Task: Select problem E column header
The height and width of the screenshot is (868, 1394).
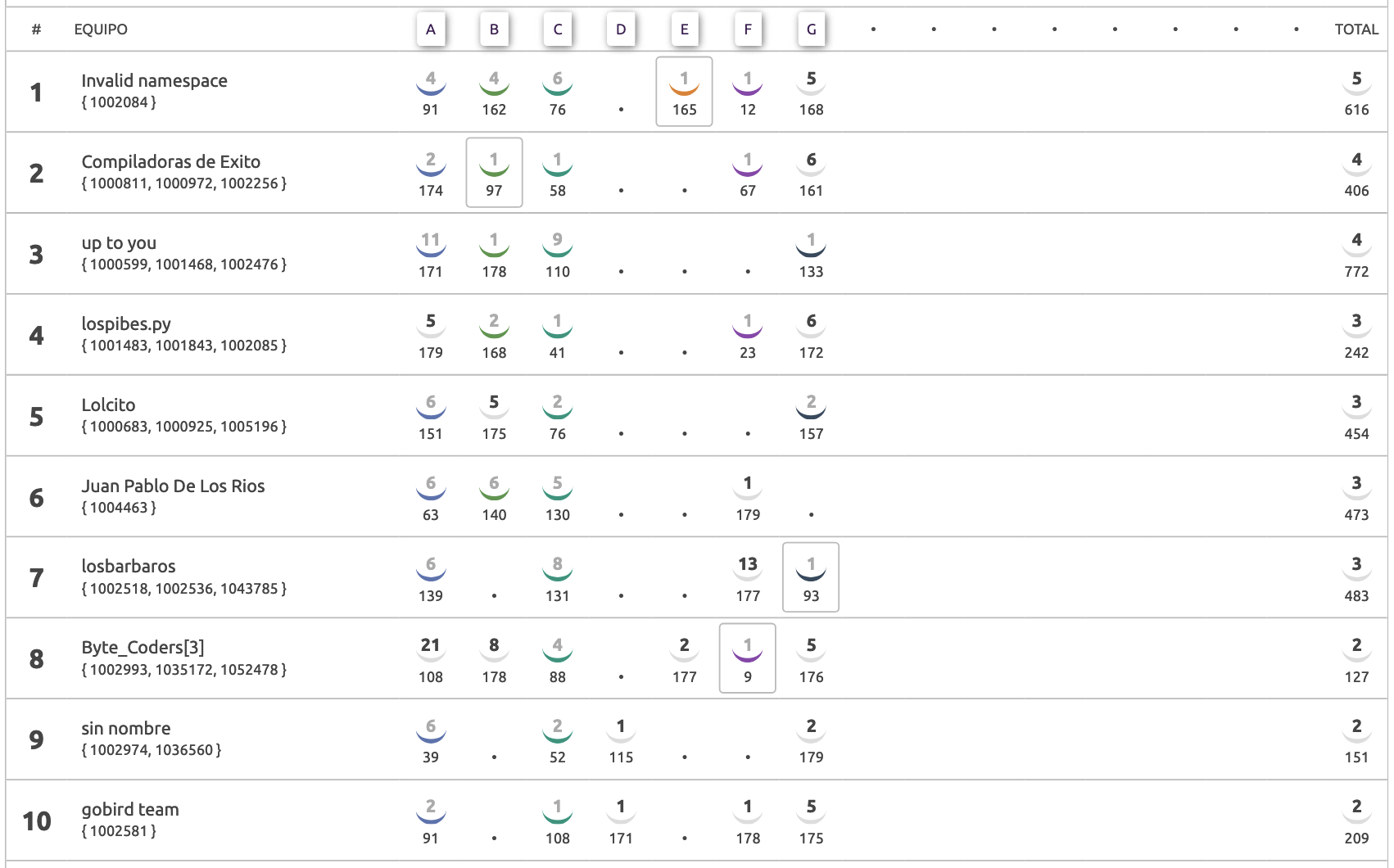Action: coord(685,29)
